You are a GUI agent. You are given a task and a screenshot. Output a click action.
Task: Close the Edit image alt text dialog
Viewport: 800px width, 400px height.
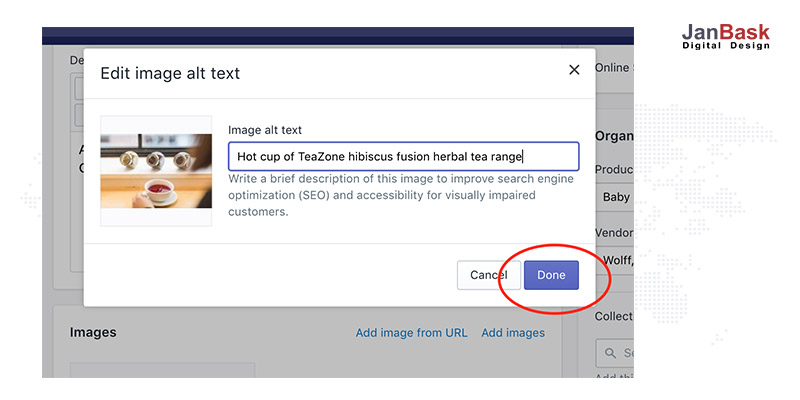tap(574, 70)
